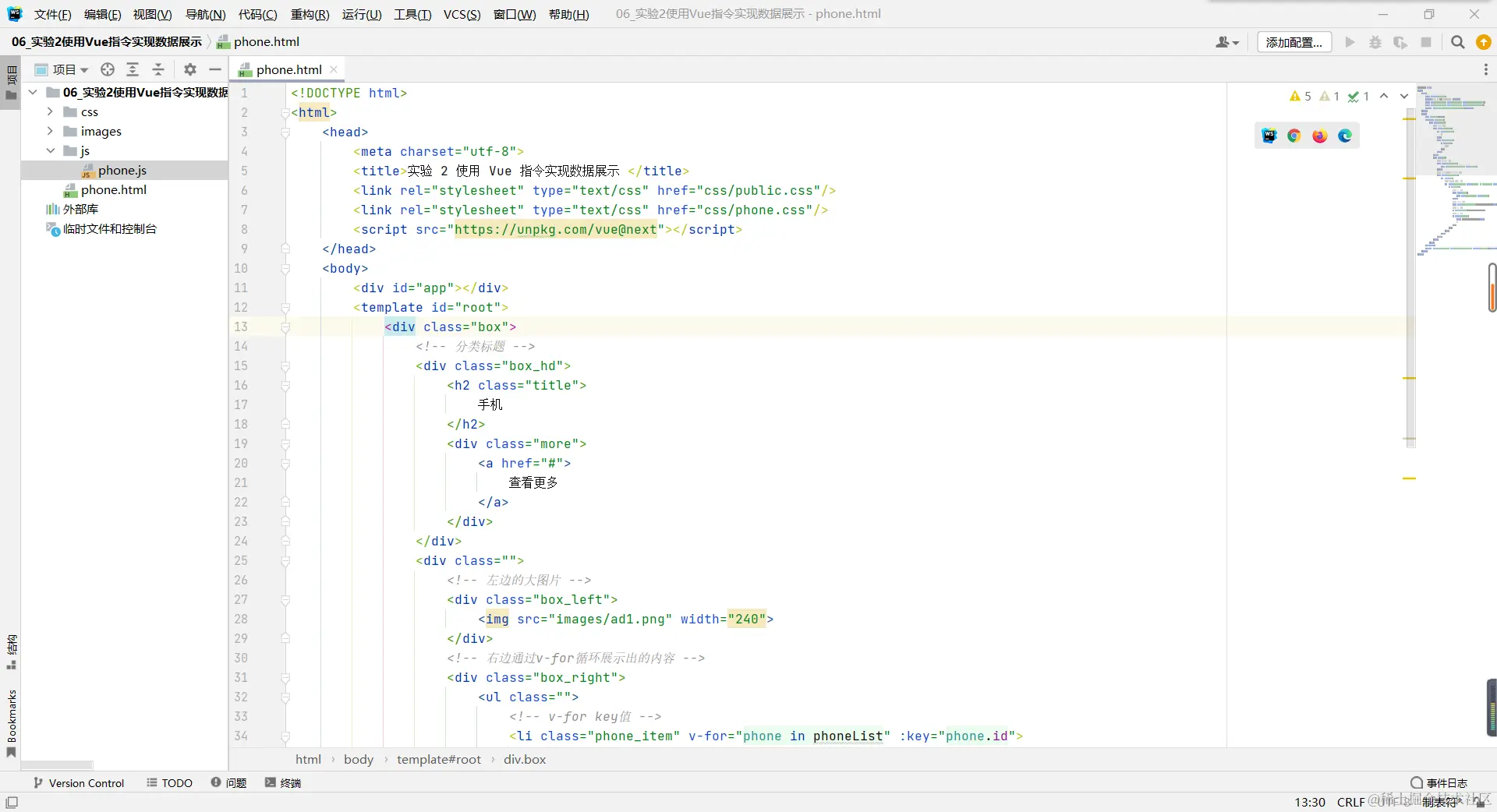The image size is (1497, 812).
Task: Click the CRLF line separator status
Action: click(x=1350, y=802)
